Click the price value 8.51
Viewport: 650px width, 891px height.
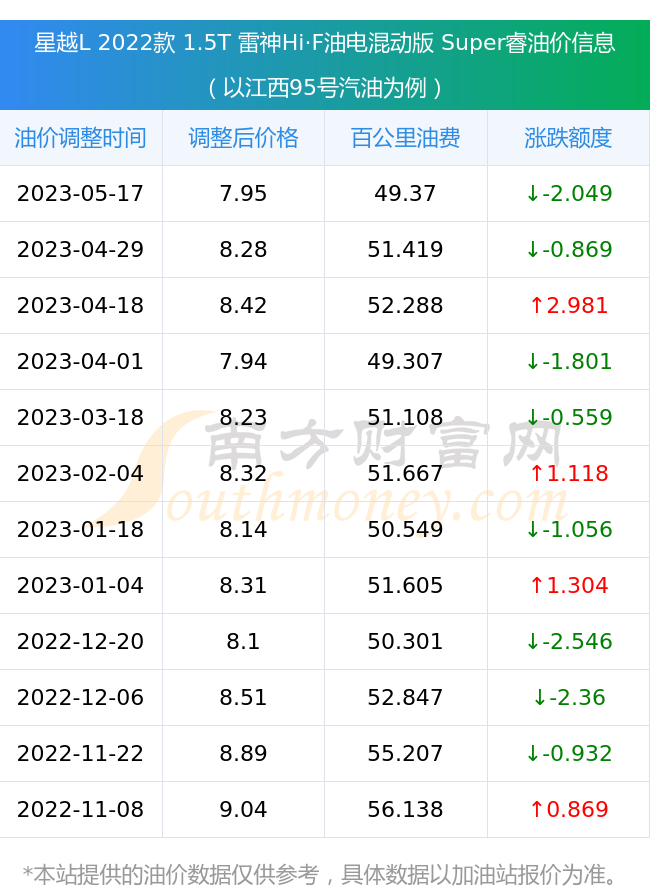[243, 697]
